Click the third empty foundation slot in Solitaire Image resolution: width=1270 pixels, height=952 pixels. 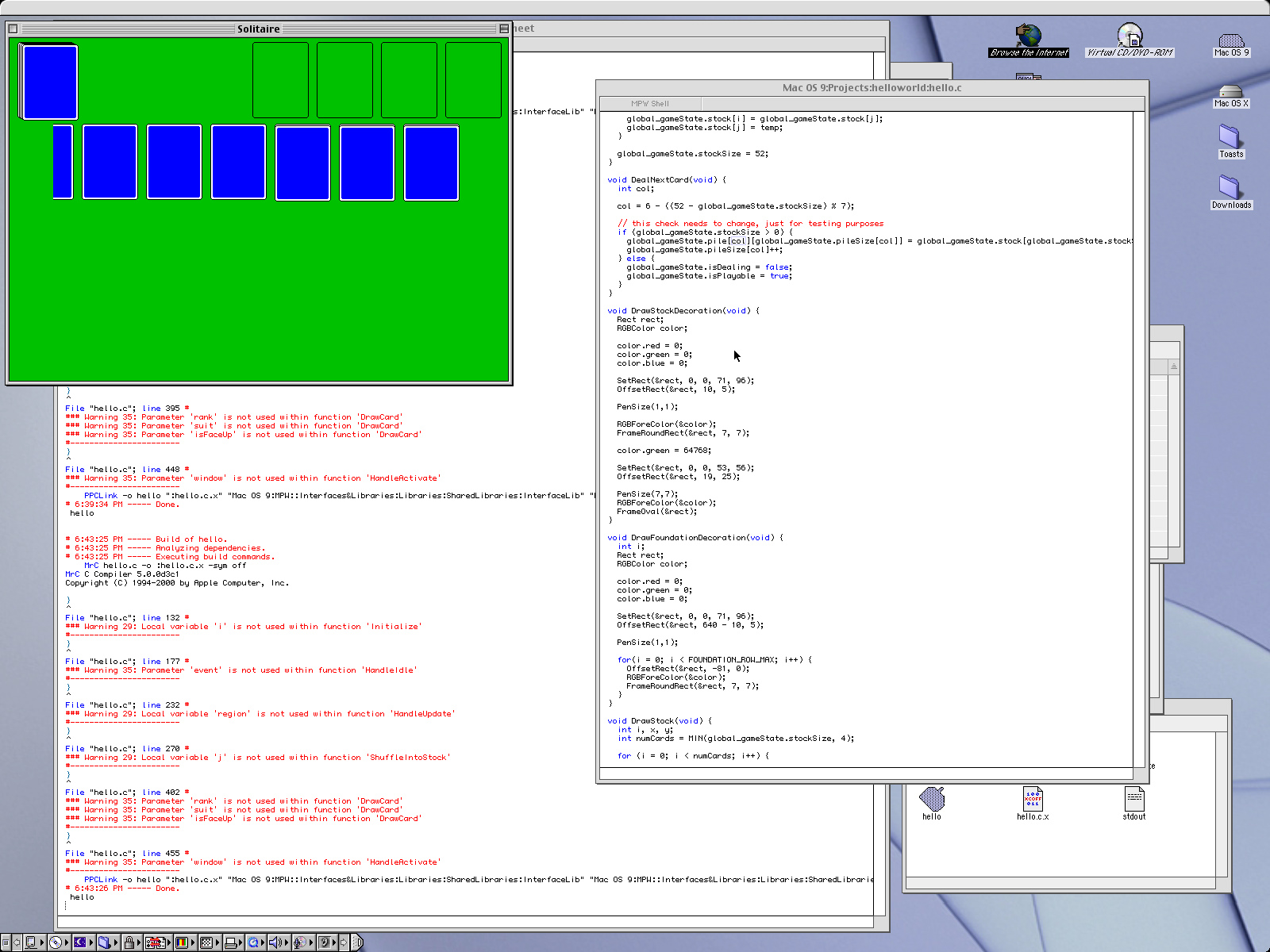tap(410, 80)
